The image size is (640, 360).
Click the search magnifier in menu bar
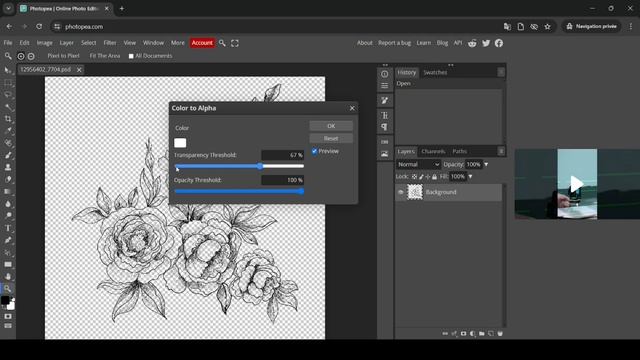(x=222, y=43)
